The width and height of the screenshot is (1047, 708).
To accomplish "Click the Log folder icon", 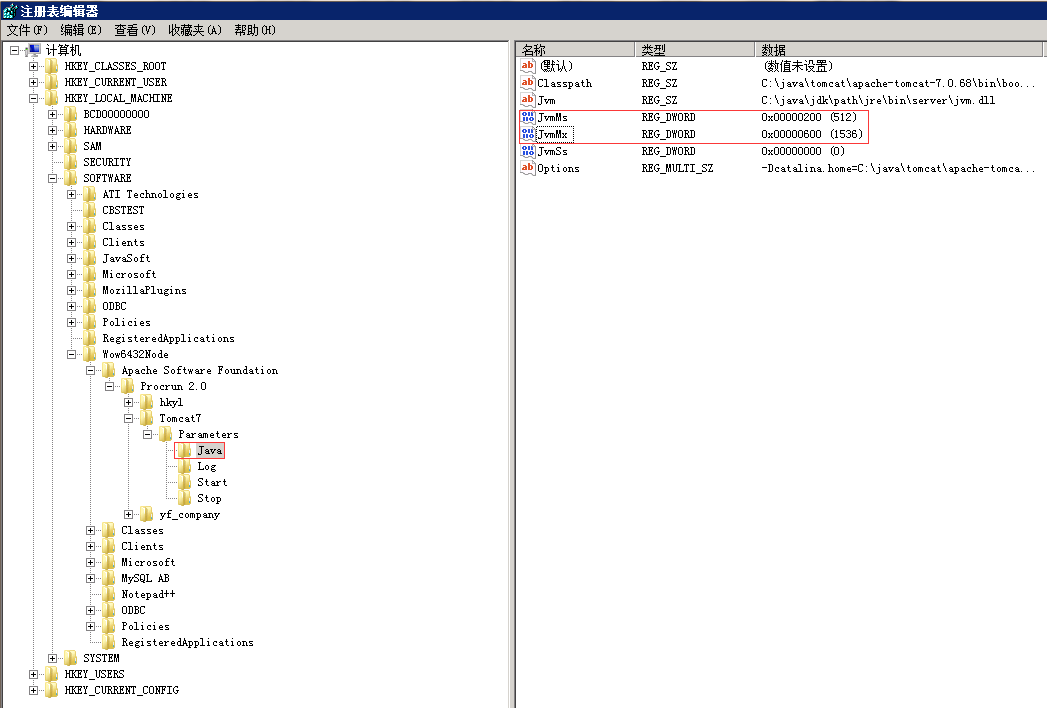I will coord(184,467).
